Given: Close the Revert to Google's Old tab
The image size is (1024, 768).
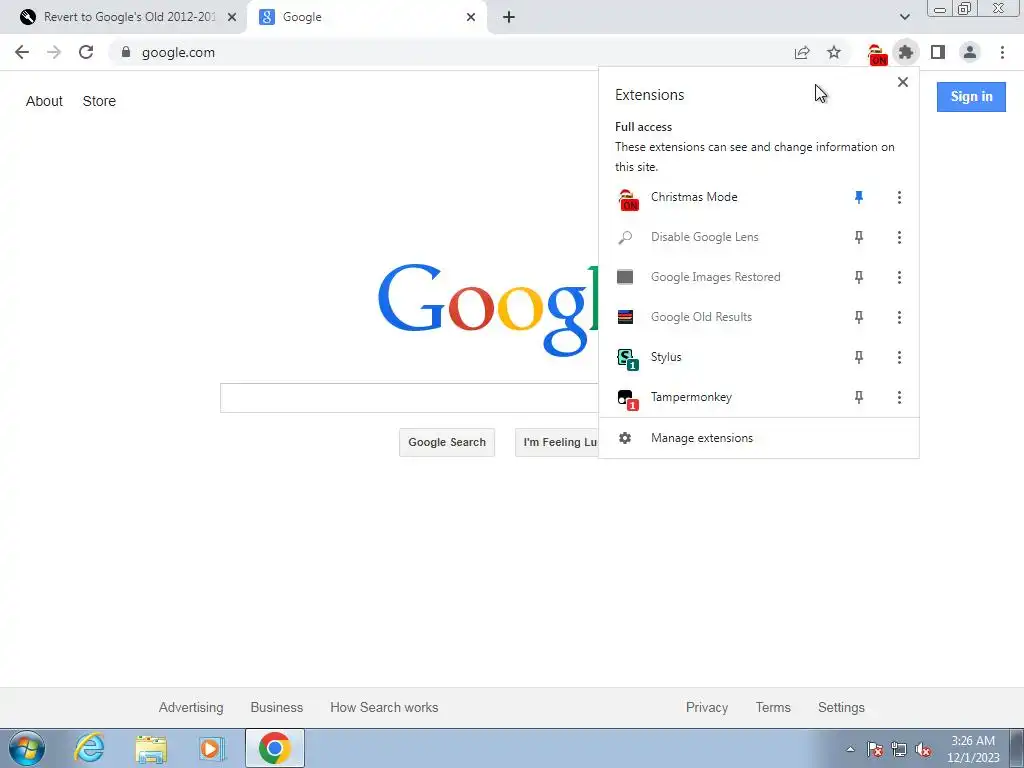Looking at the screenshot, I should (232, 17).
